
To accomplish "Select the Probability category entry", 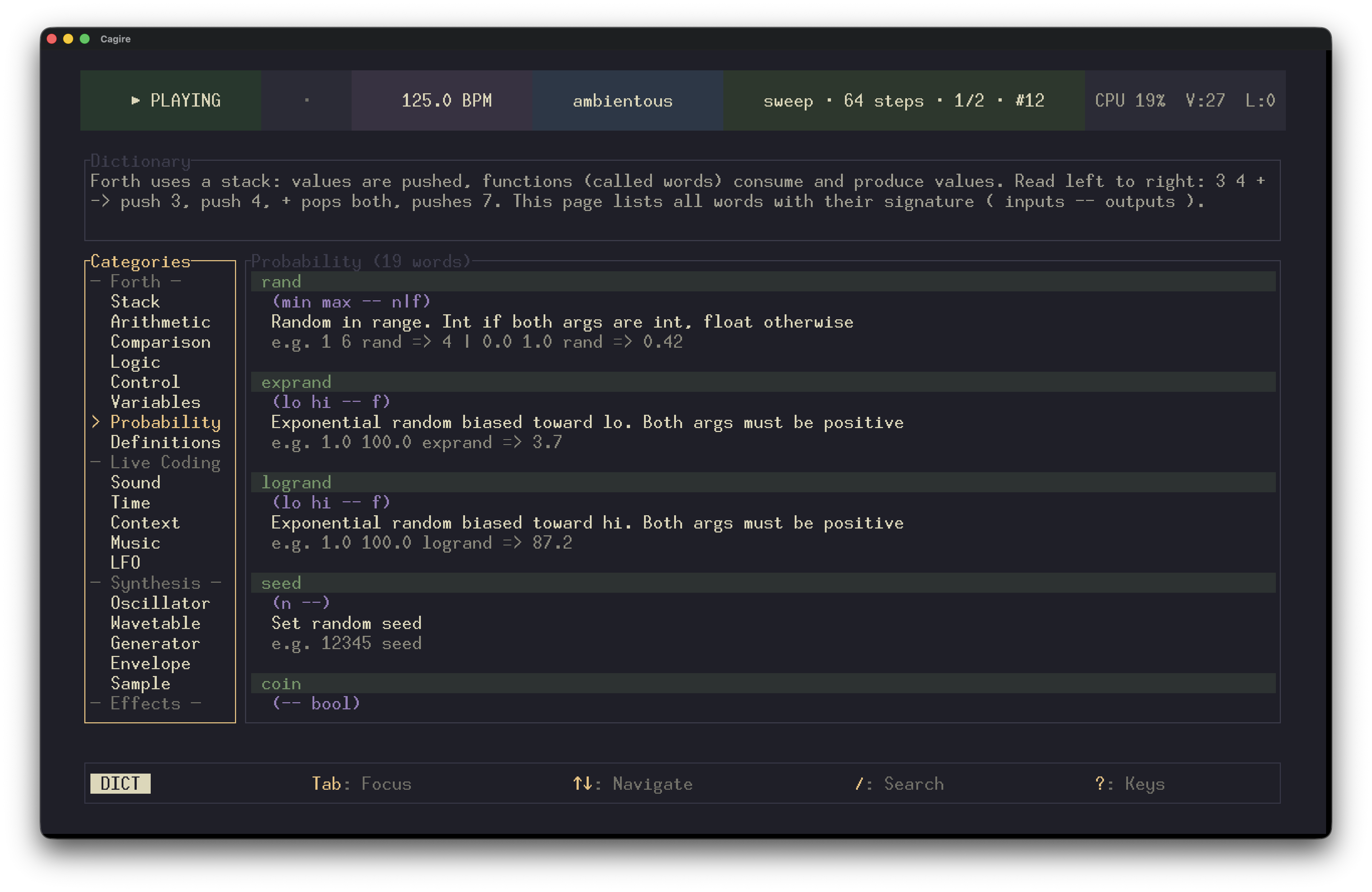I will tap(165, 422).
